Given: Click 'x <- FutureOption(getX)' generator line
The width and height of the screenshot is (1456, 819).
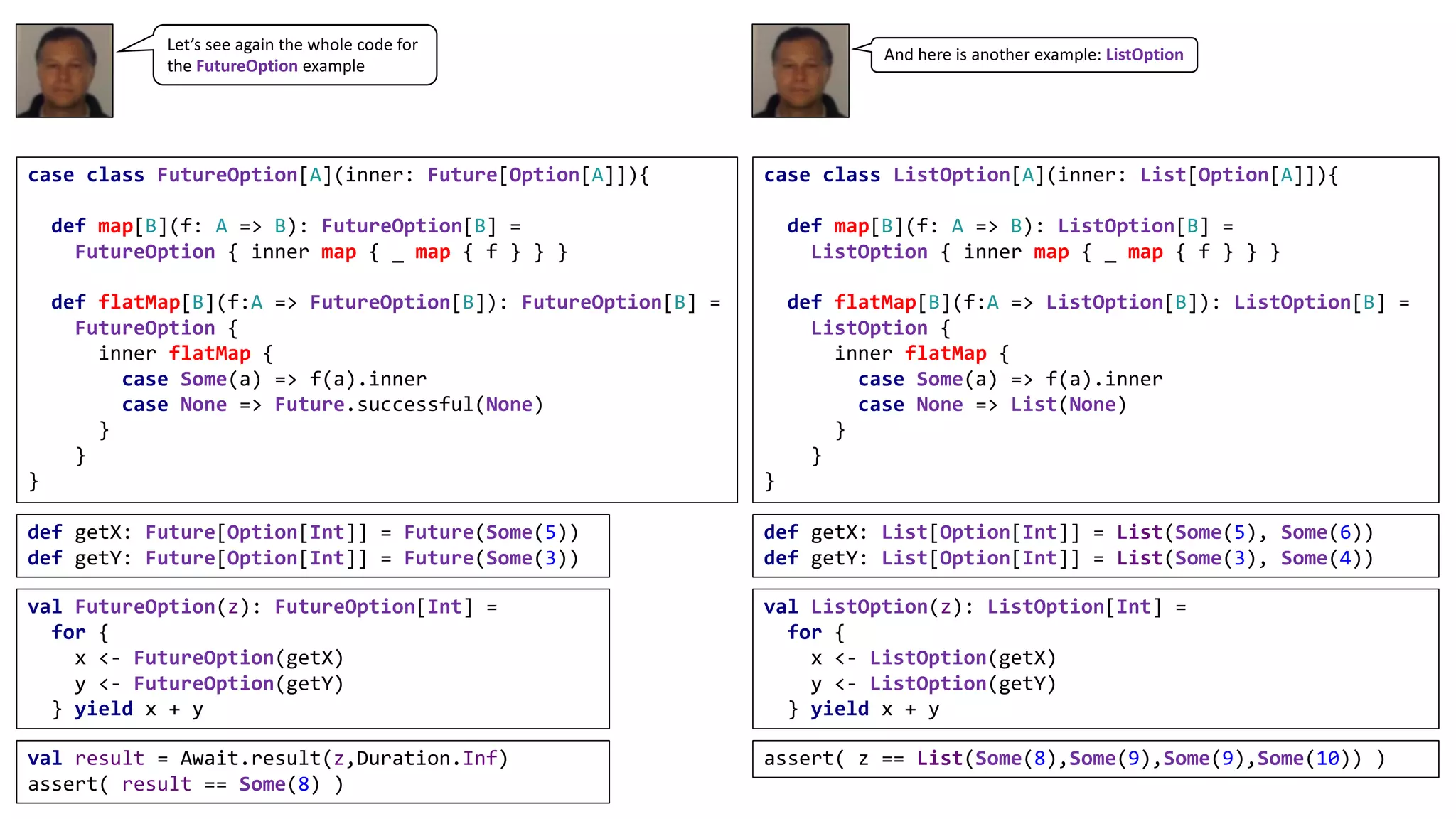Looking at the screenshot, I should click(210, 658).
